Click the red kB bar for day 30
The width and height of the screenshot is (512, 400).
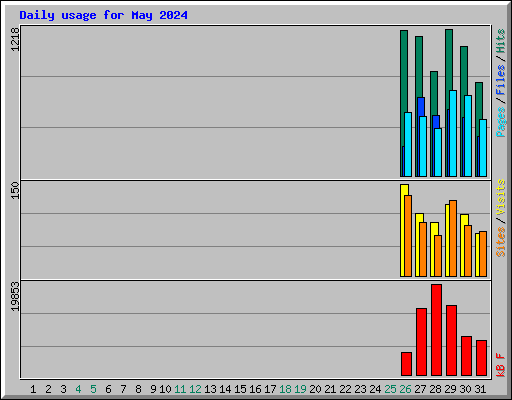coord(466,356)
